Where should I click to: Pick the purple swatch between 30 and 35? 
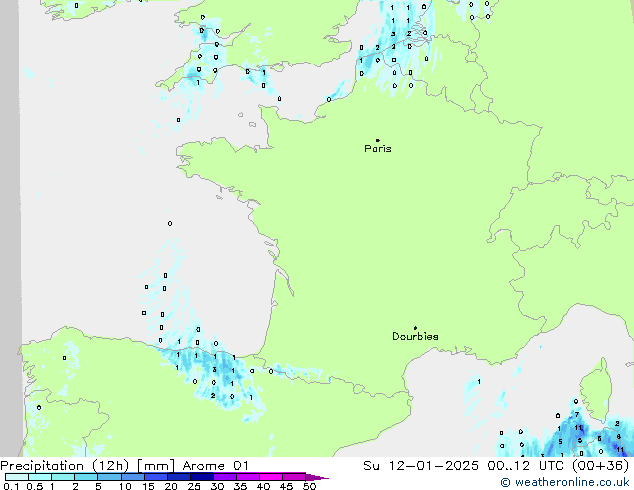(225, 477)
